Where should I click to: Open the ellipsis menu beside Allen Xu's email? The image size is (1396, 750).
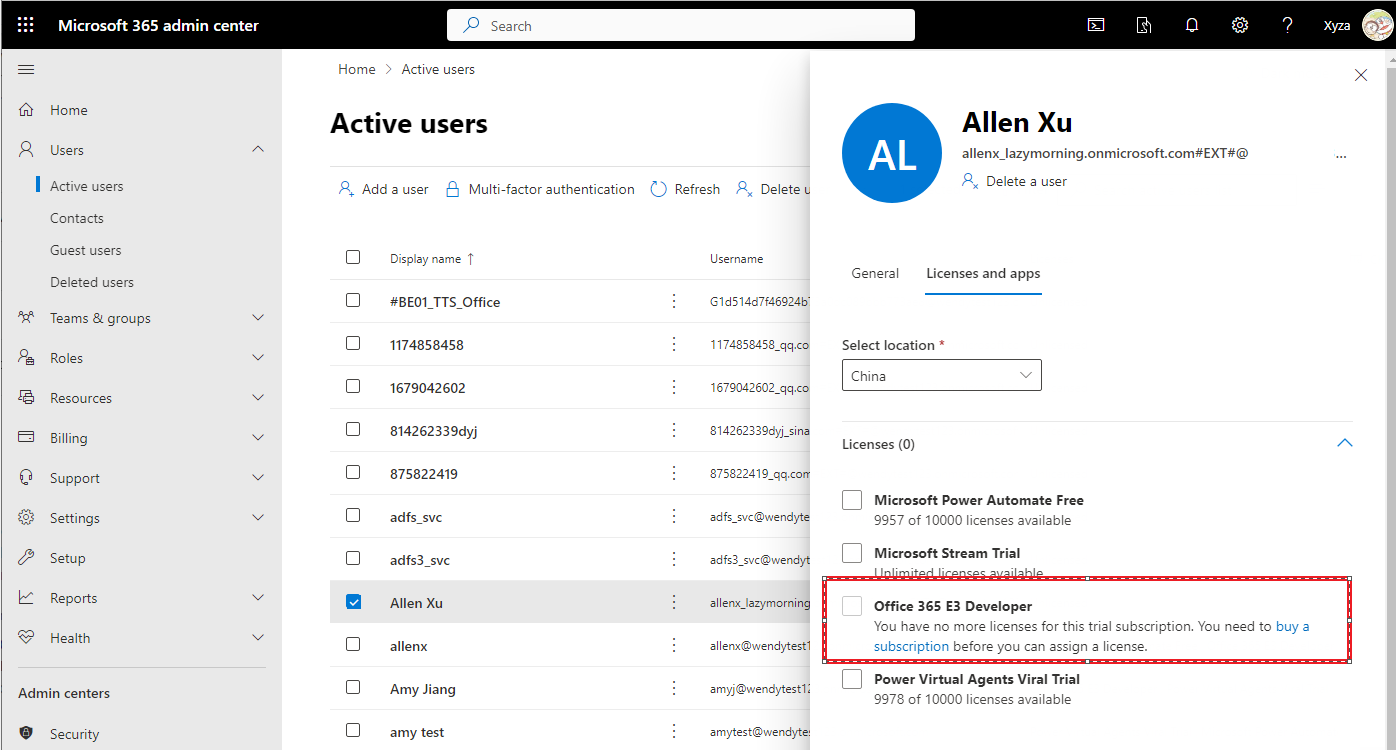(x=1341, y=155)
